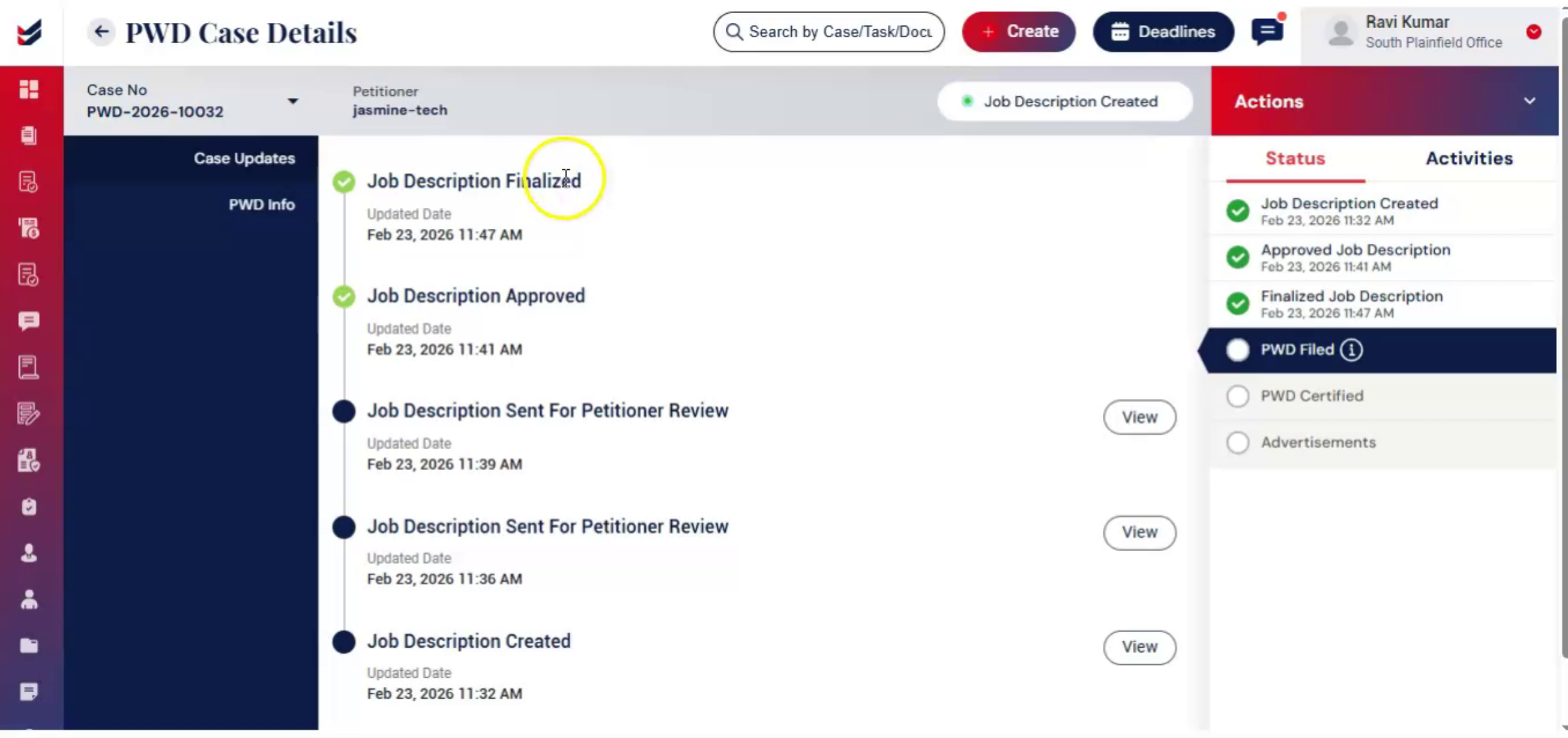Click the Advertisements status label
The image size is (1568, 738).
click(x=1318, y=443)
